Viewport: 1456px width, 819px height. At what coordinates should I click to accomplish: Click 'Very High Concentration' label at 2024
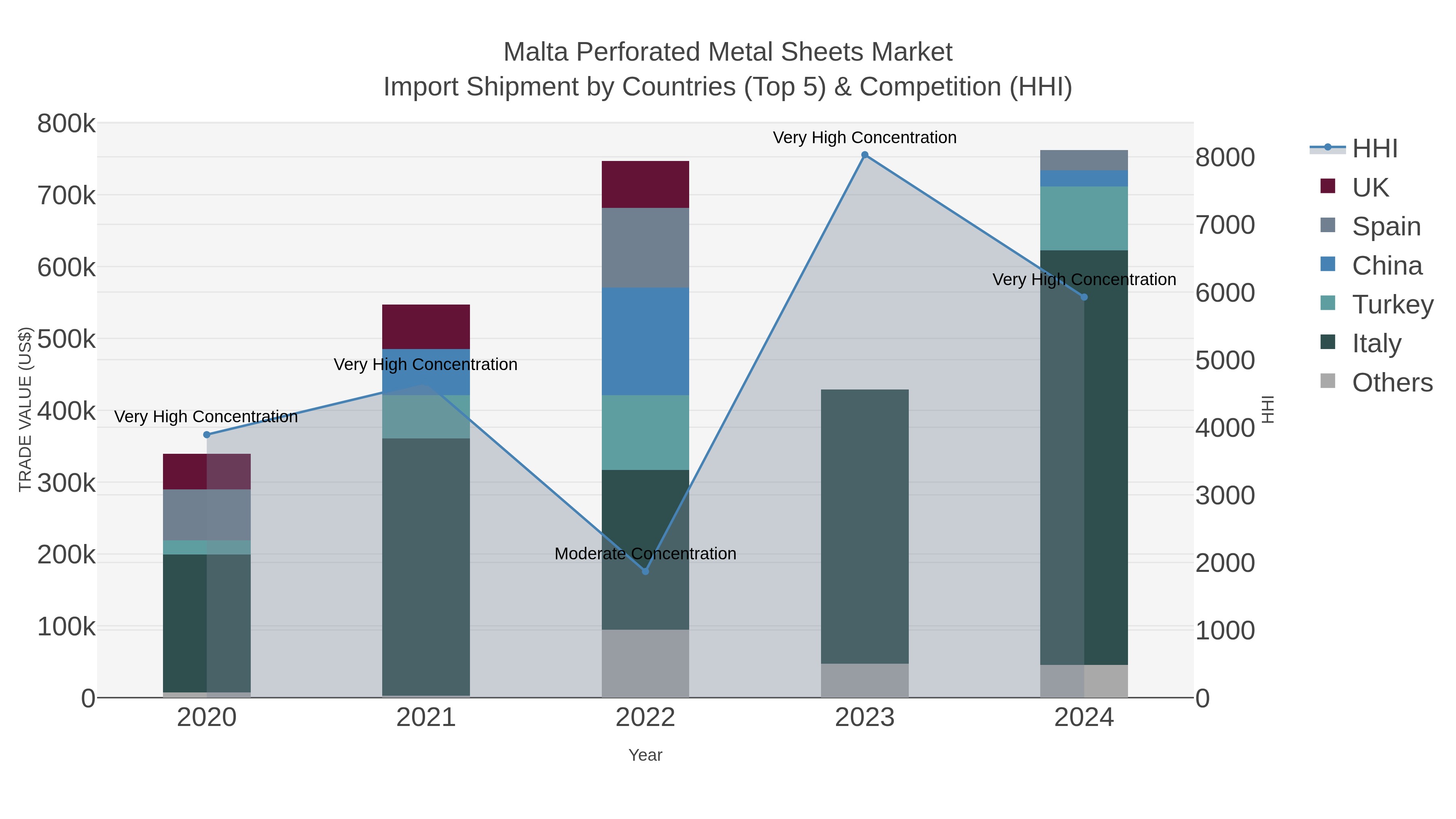click(x=1084, y=279)
